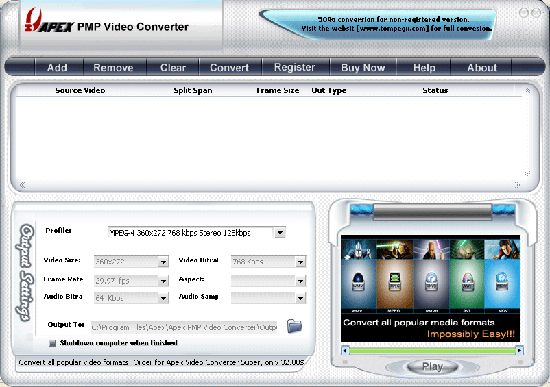The image size is (550, 387).
Task: Click the left arrow on preview seek bar
Action: (346, 350)
